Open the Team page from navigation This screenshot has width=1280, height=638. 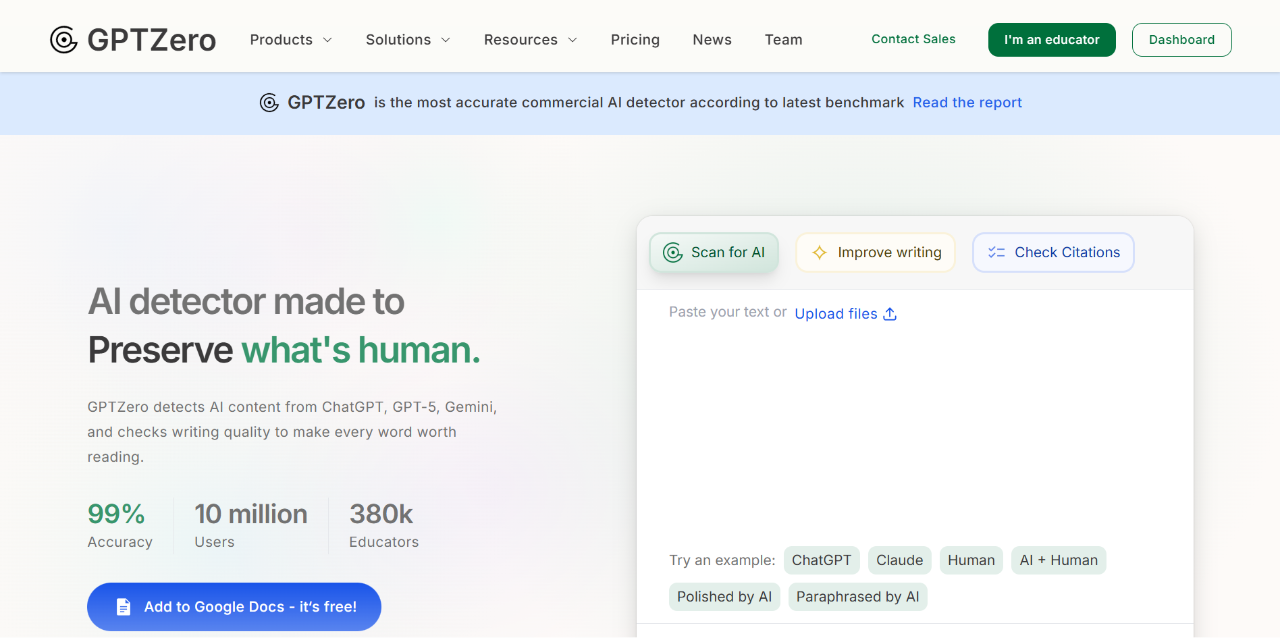(x=783, y=40)
